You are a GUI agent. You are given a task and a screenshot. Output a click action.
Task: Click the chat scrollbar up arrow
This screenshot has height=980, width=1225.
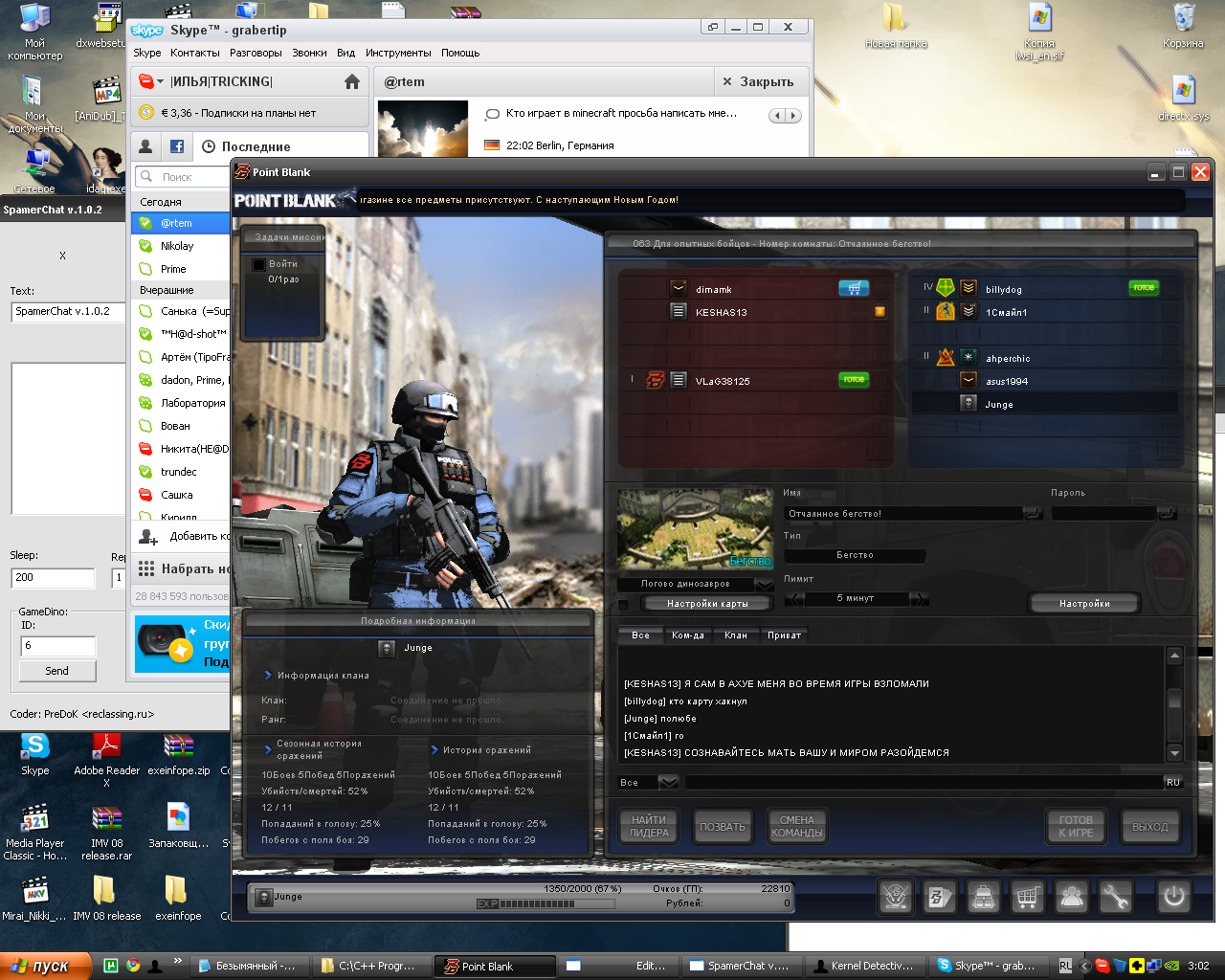(1174, 656)
